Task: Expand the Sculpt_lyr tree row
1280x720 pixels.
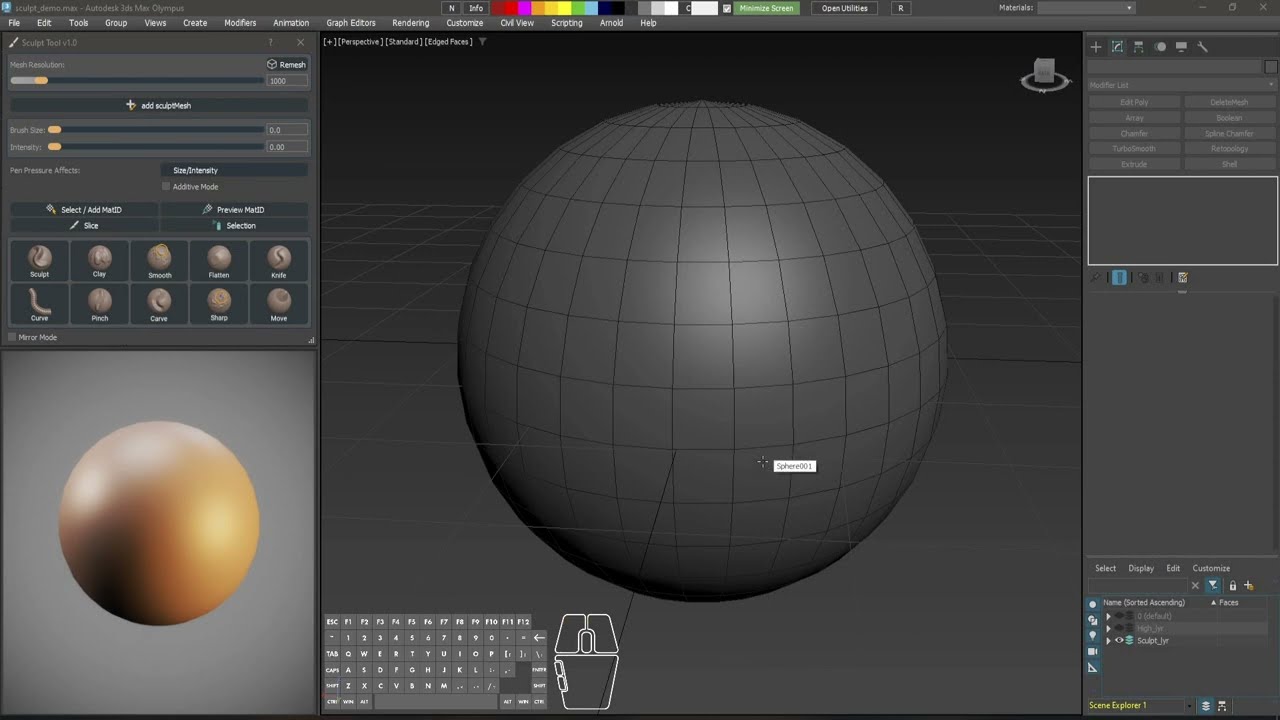Action: pos(1108,640)
